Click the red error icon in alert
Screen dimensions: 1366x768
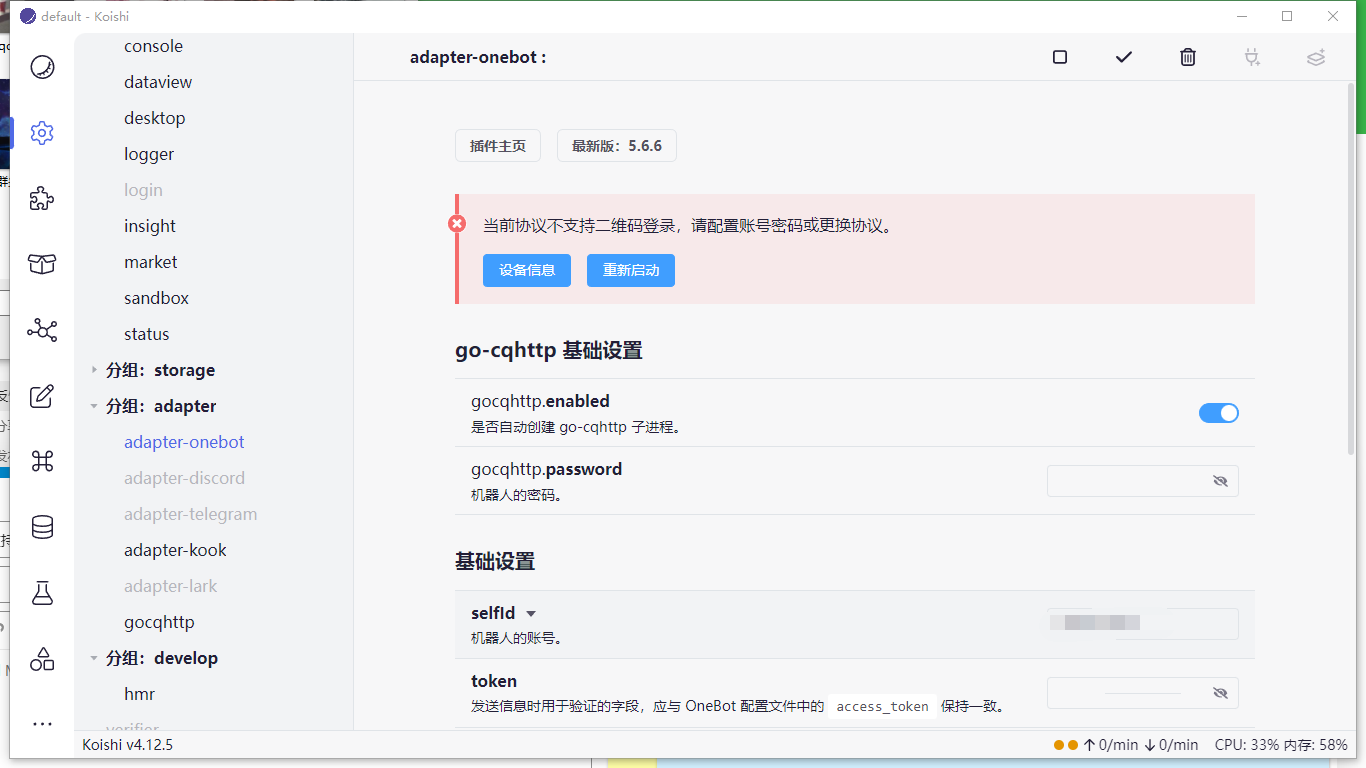coord(457,224)
